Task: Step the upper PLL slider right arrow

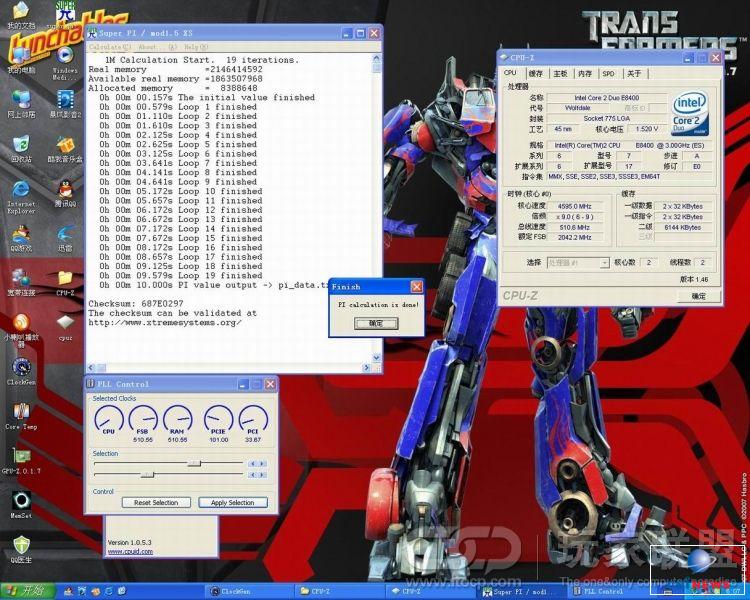Action: (262, 464)
